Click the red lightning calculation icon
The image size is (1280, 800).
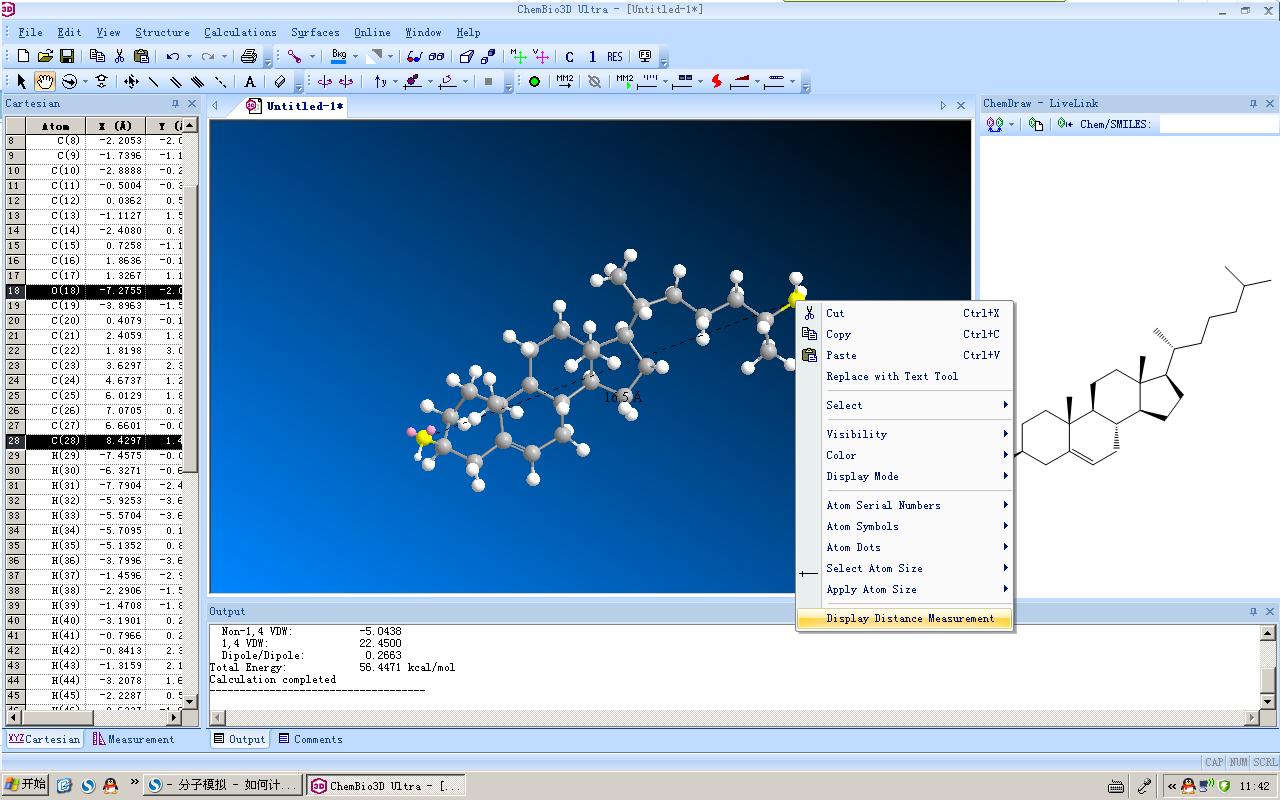[716, 82]
